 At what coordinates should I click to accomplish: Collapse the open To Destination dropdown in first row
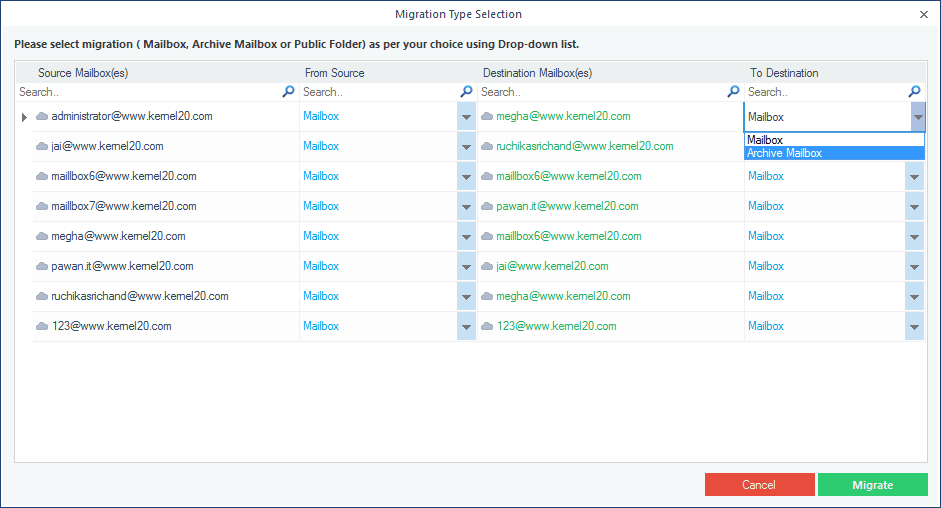tap(917, 118)
